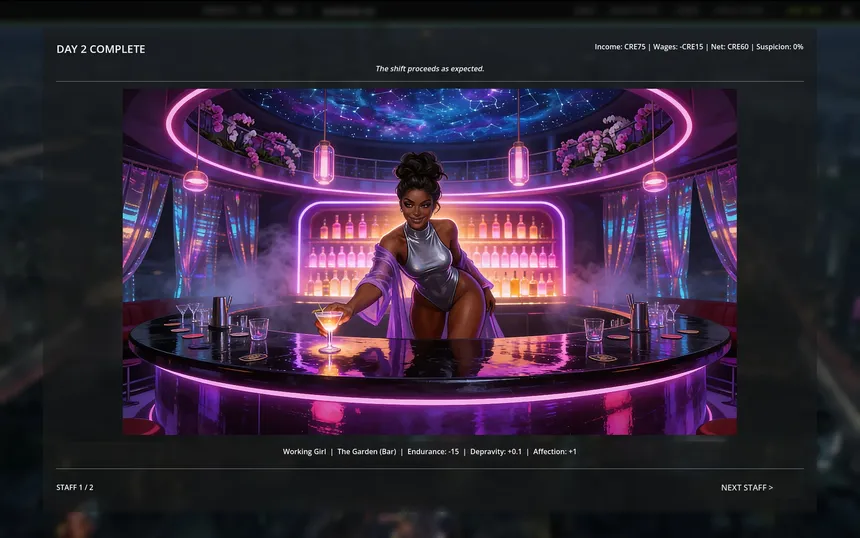Click the STAFF 1 / 2 counter
The width and height of the screenshot is (860, 538).
pos(75,488)
